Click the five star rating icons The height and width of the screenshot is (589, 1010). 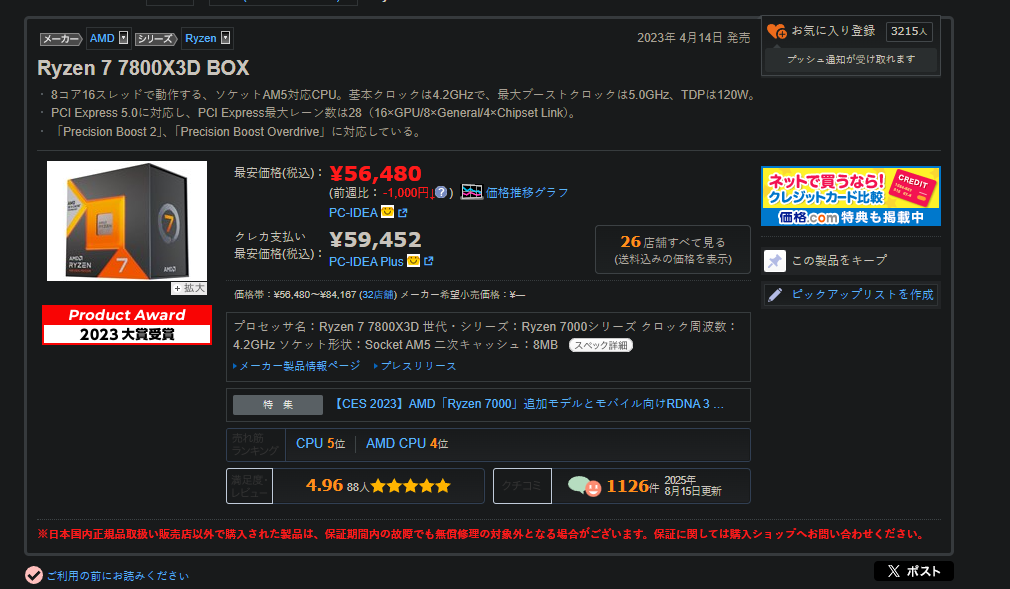click(x=410, y=486)
